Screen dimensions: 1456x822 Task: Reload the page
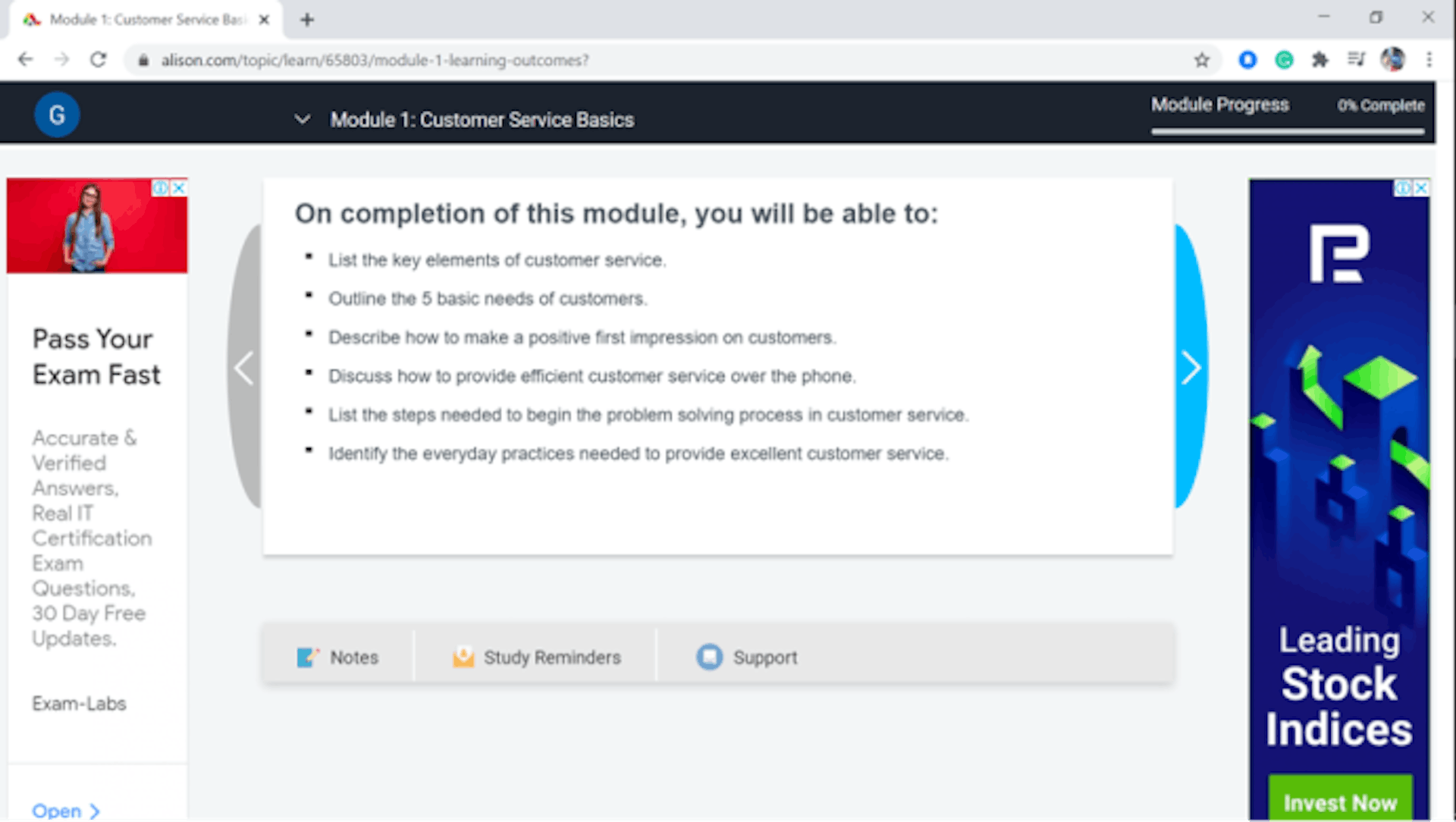tap(98, 60)
